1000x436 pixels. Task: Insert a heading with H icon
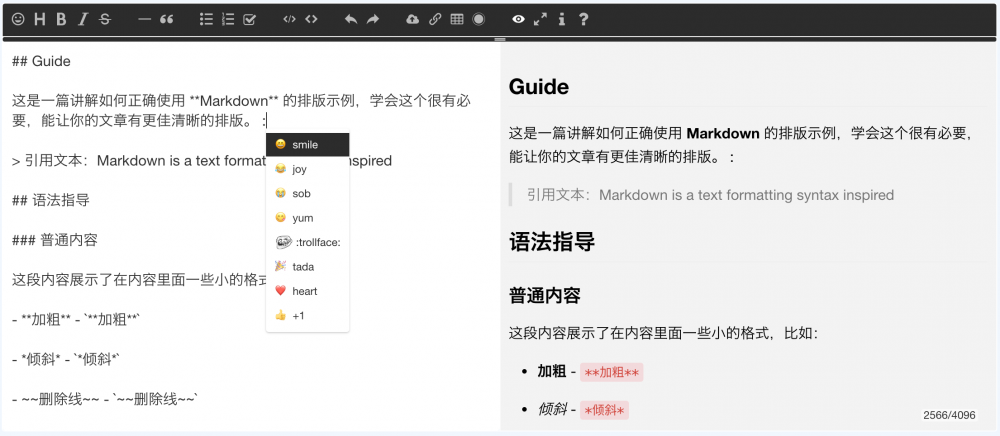coord(40,19)
